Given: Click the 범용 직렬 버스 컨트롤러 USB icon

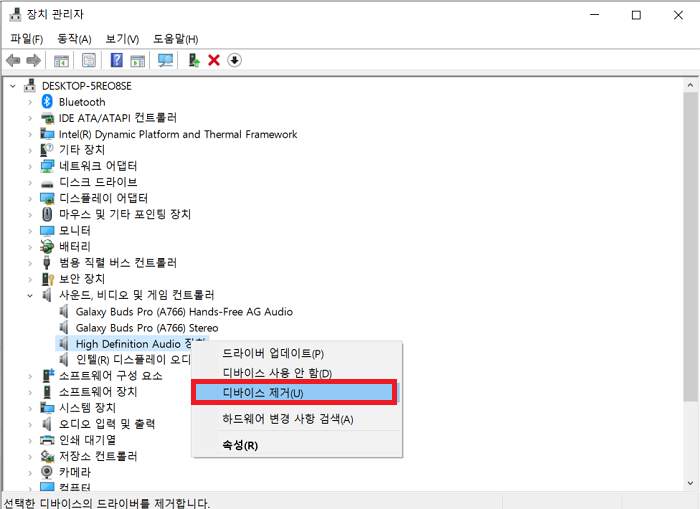Looking at the screenshot, I should [x=47, y=263].
